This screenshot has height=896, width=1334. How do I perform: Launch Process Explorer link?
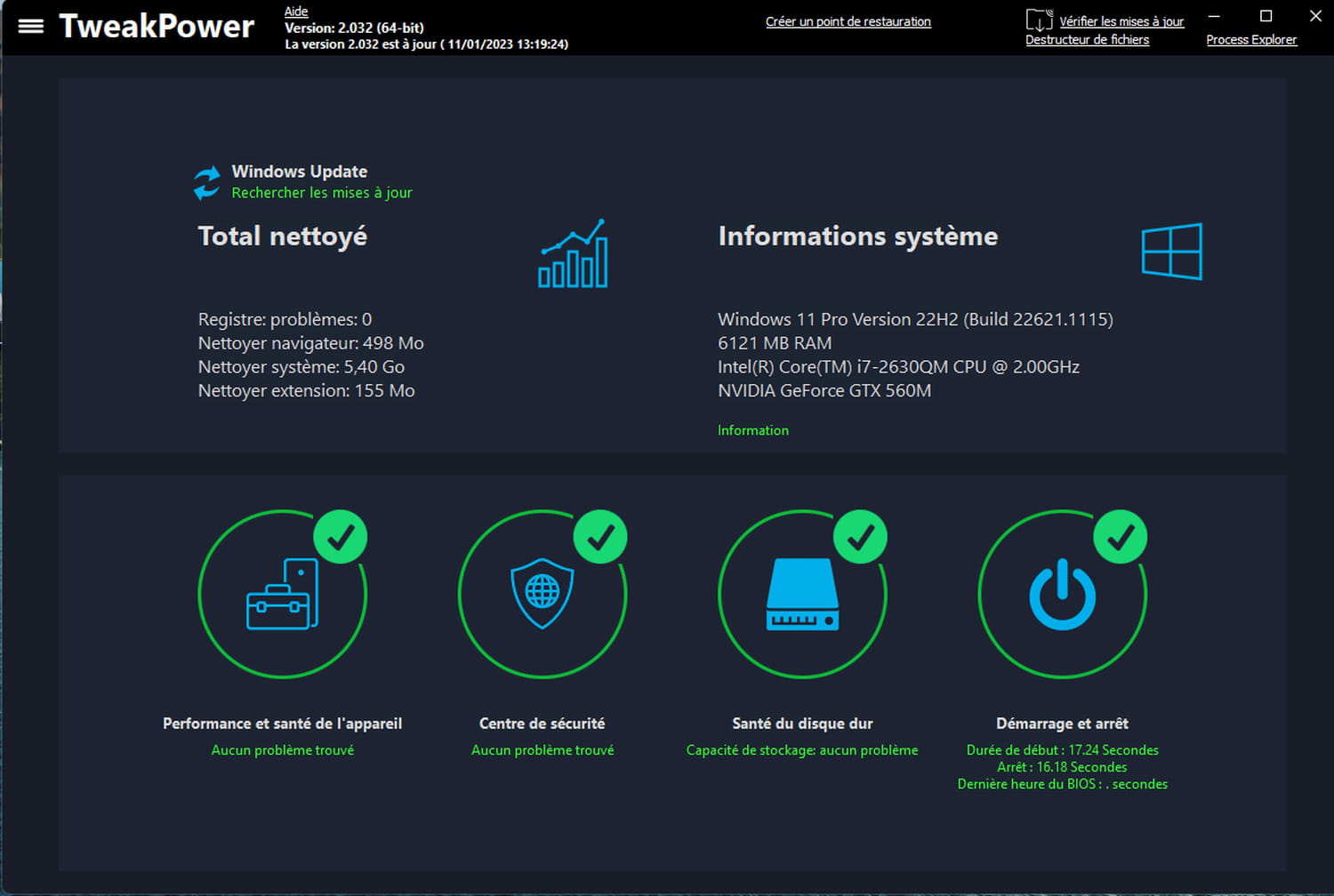point(1251,40)
